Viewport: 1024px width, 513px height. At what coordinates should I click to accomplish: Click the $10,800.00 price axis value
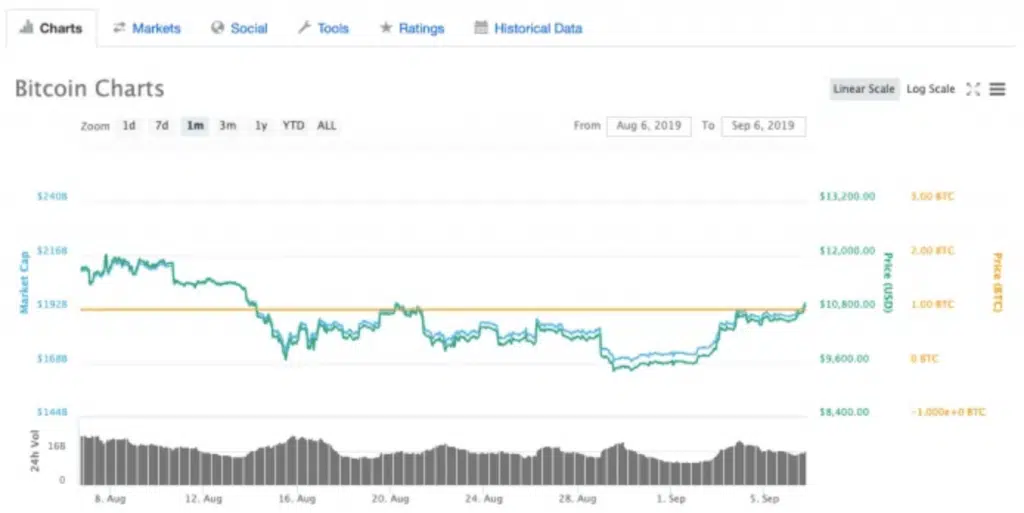point(847,304)
